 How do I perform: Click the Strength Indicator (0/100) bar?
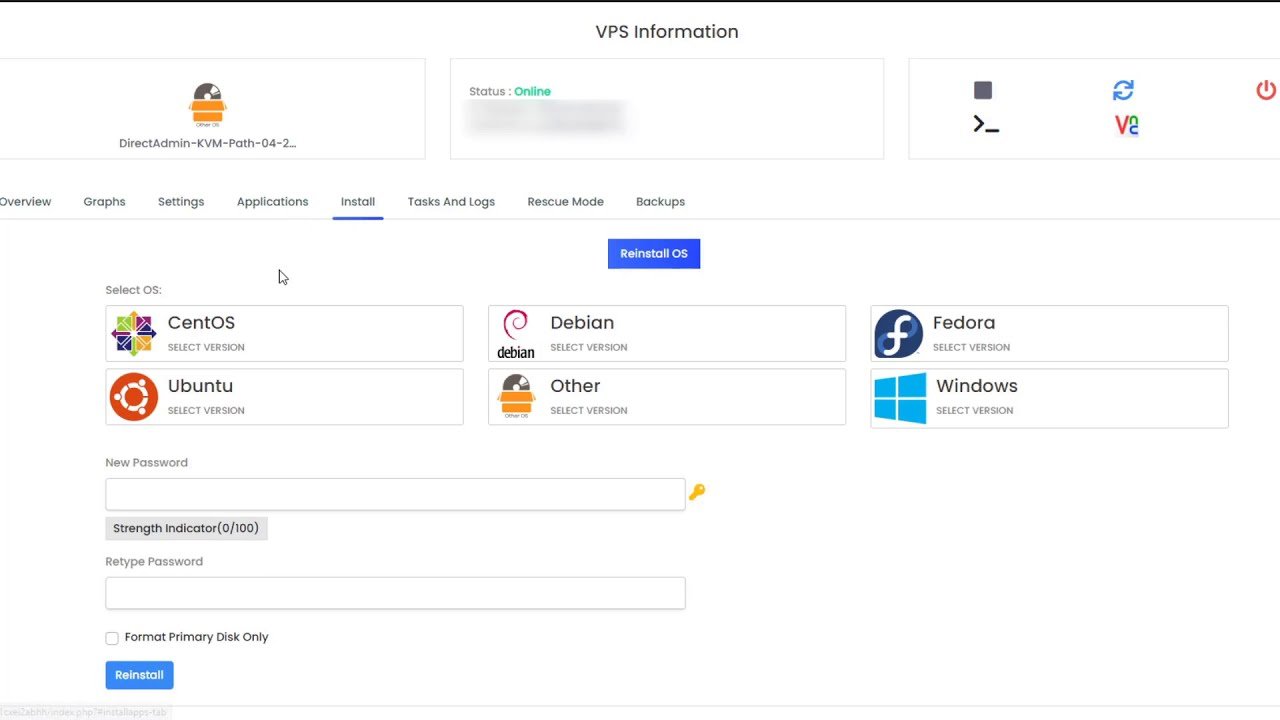(x=186, y=528)
